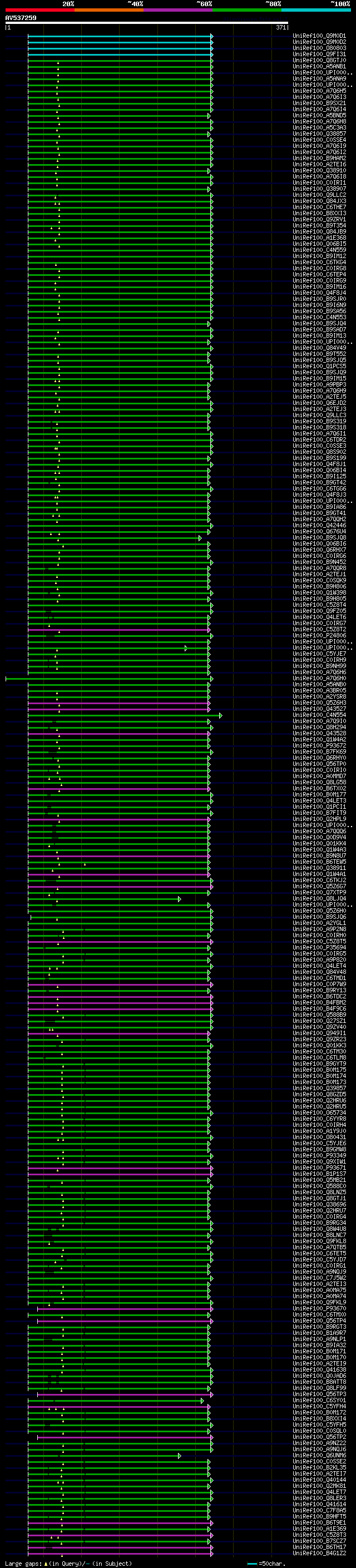Click hit label UniRef100_B9HAM2
The width and height of the screenshot is (356, 1568).
point(319,159)
